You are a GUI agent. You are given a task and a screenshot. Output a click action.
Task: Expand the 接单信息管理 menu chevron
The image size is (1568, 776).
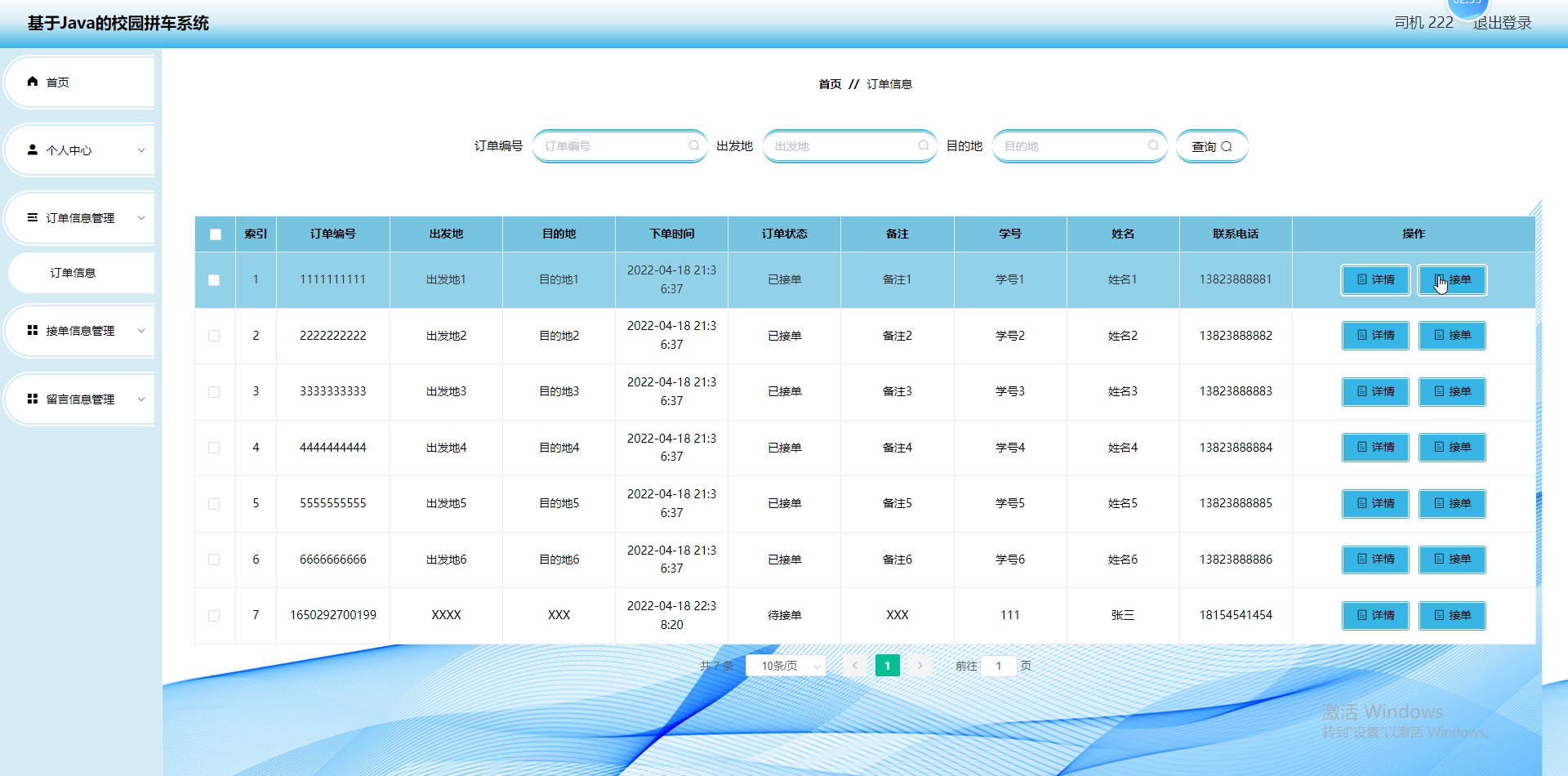coord(141,331)
